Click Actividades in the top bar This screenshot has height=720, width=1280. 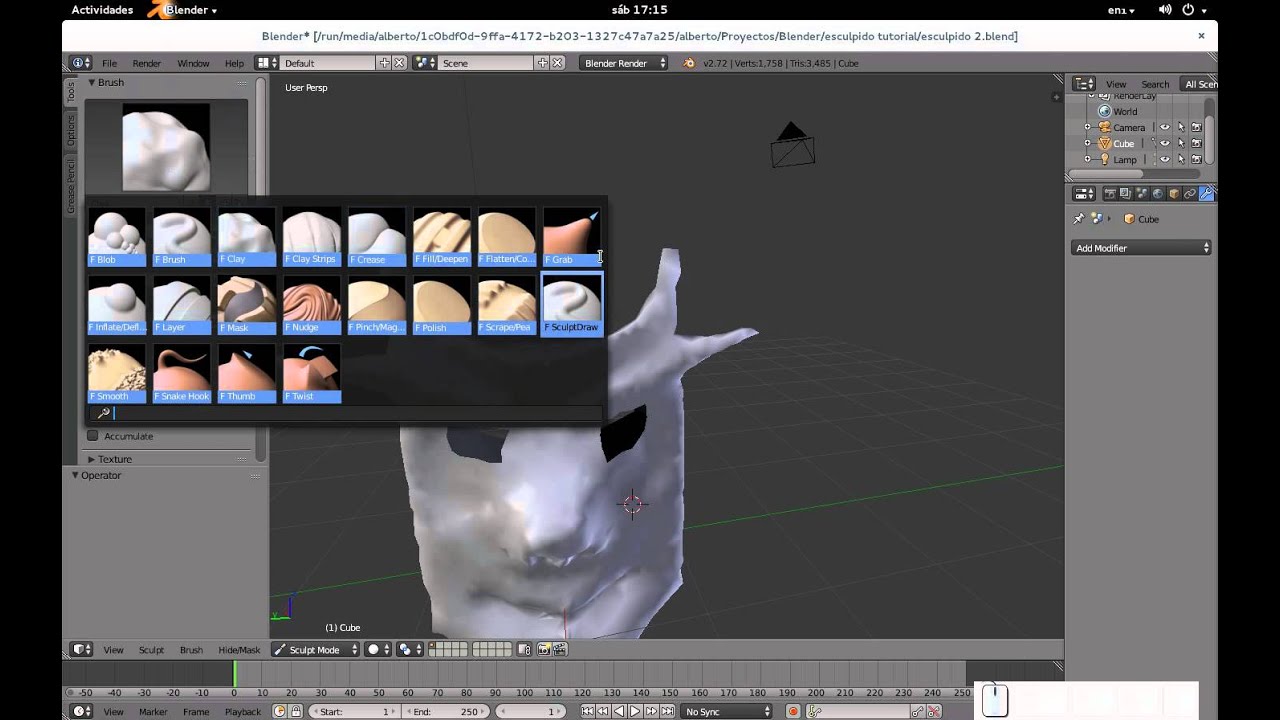click(x=102, y=10)
